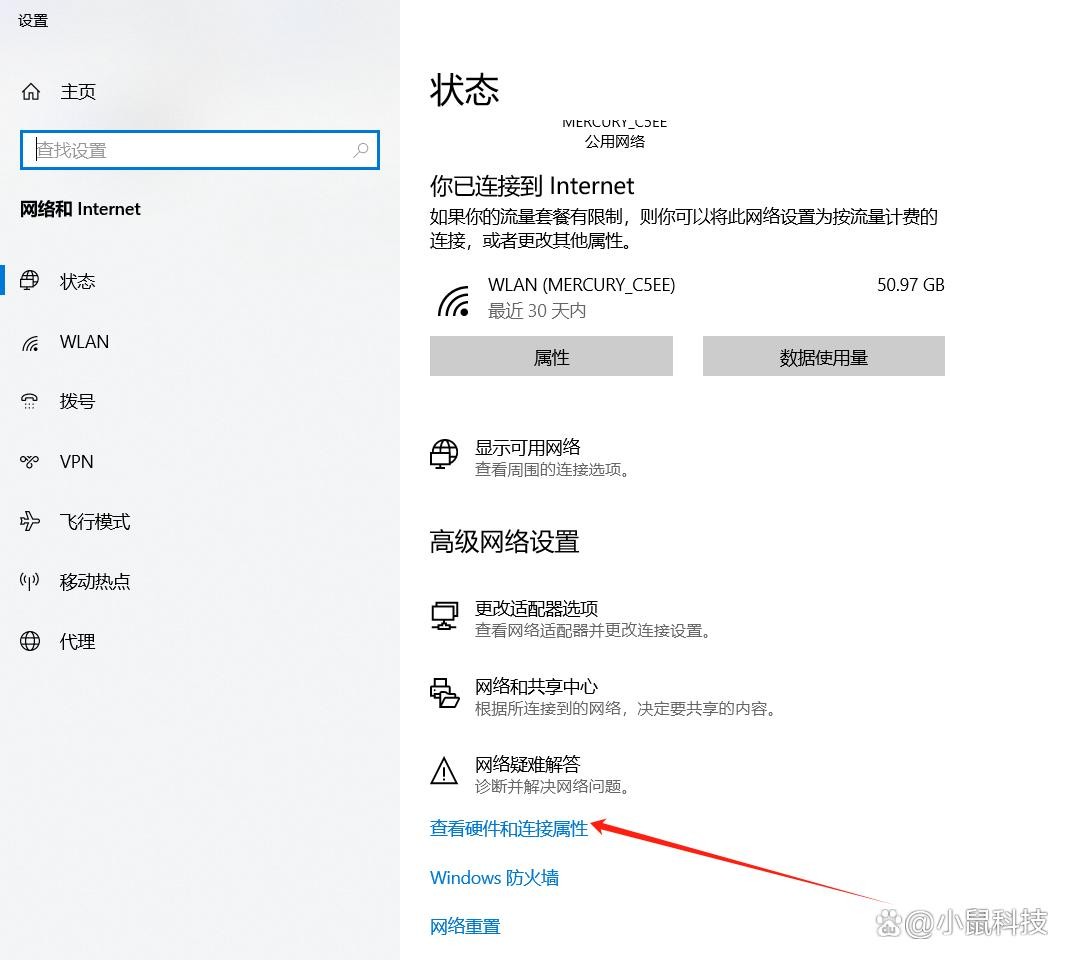Open the Windows 防火墙 link

pos(494,878)
